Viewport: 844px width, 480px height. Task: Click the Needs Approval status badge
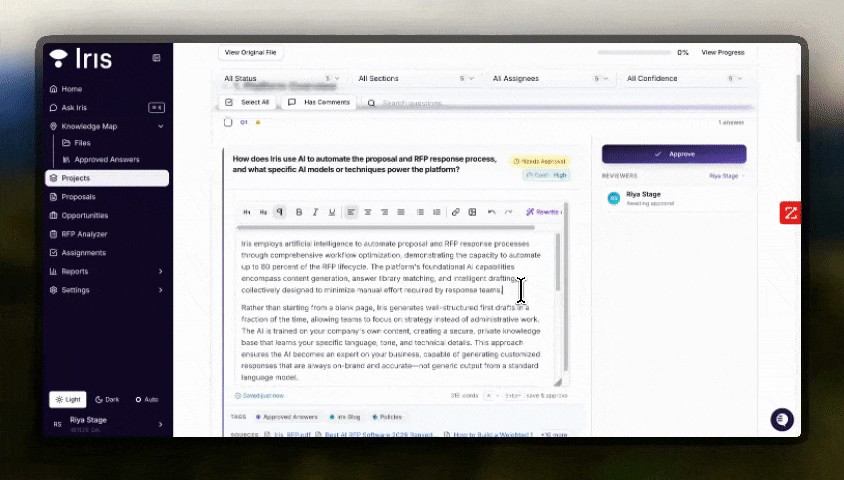(539, 161)
